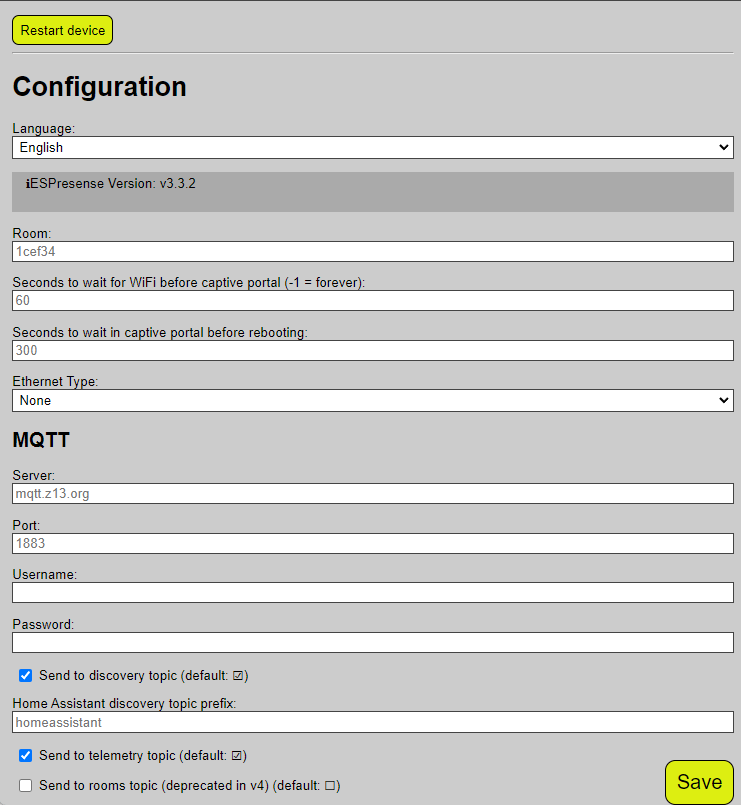741x805 pixels.
Task: Click the MQTT Password field
Action: pos(370,642)
